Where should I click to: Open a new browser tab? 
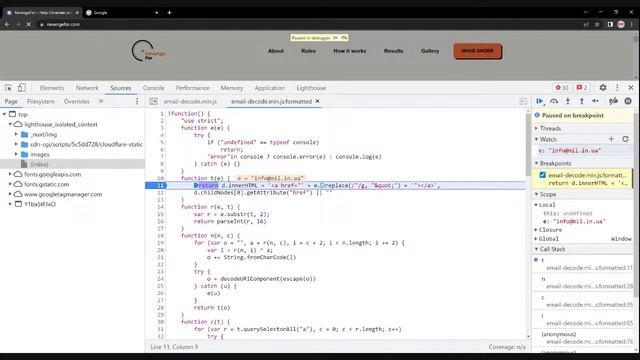169,13
